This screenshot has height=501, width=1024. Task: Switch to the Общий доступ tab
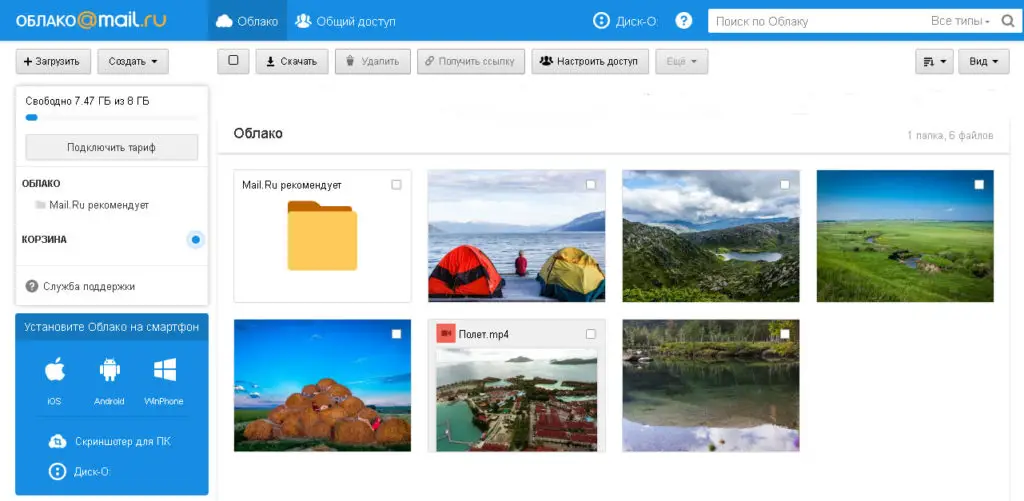346,21
